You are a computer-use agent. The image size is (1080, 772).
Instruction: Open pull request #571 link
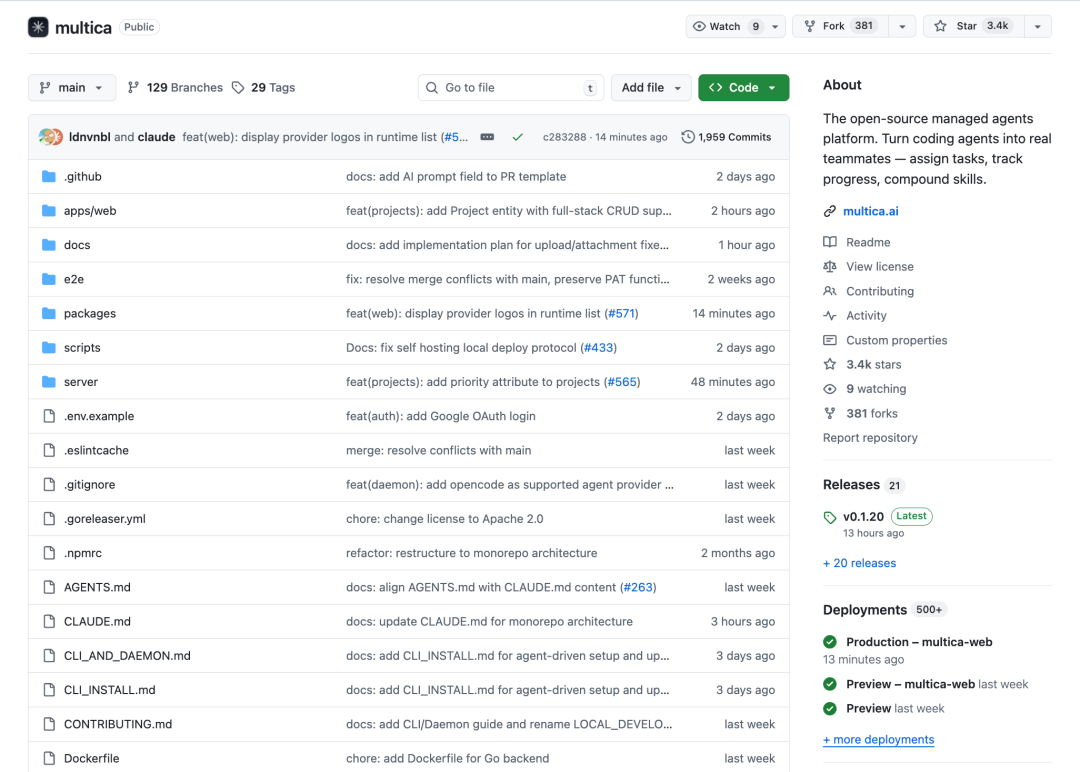(621, 313)
